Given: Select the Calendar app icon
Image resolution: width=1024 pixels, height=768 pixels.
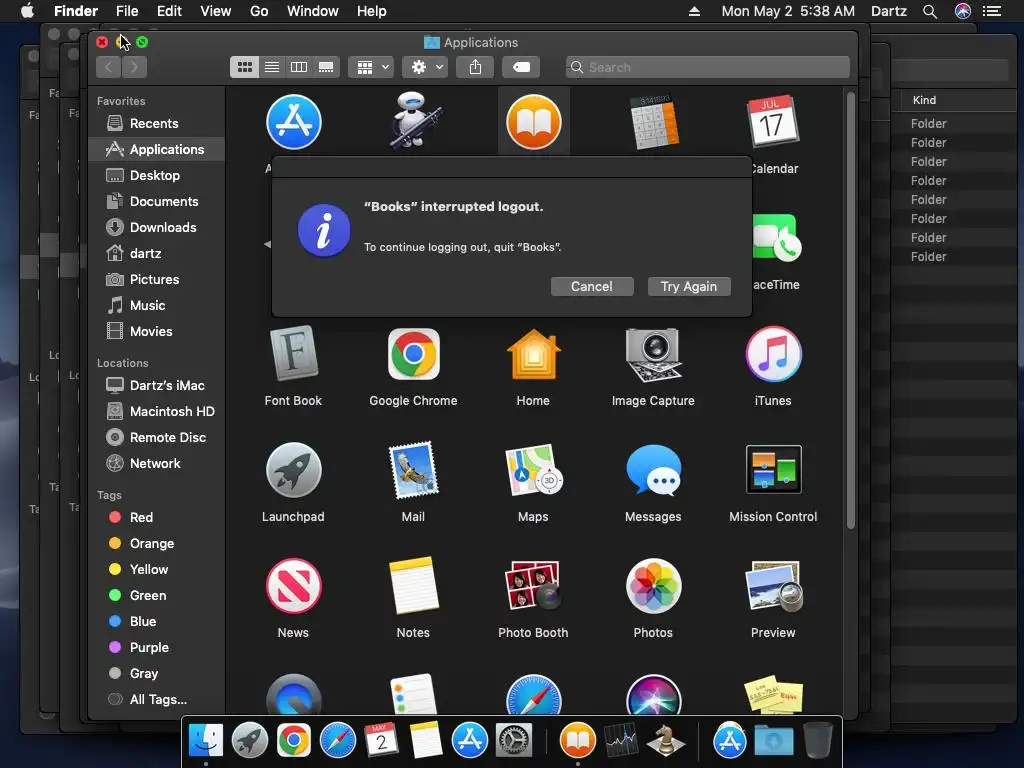Looking at the screenshot, I should (773, 122).
